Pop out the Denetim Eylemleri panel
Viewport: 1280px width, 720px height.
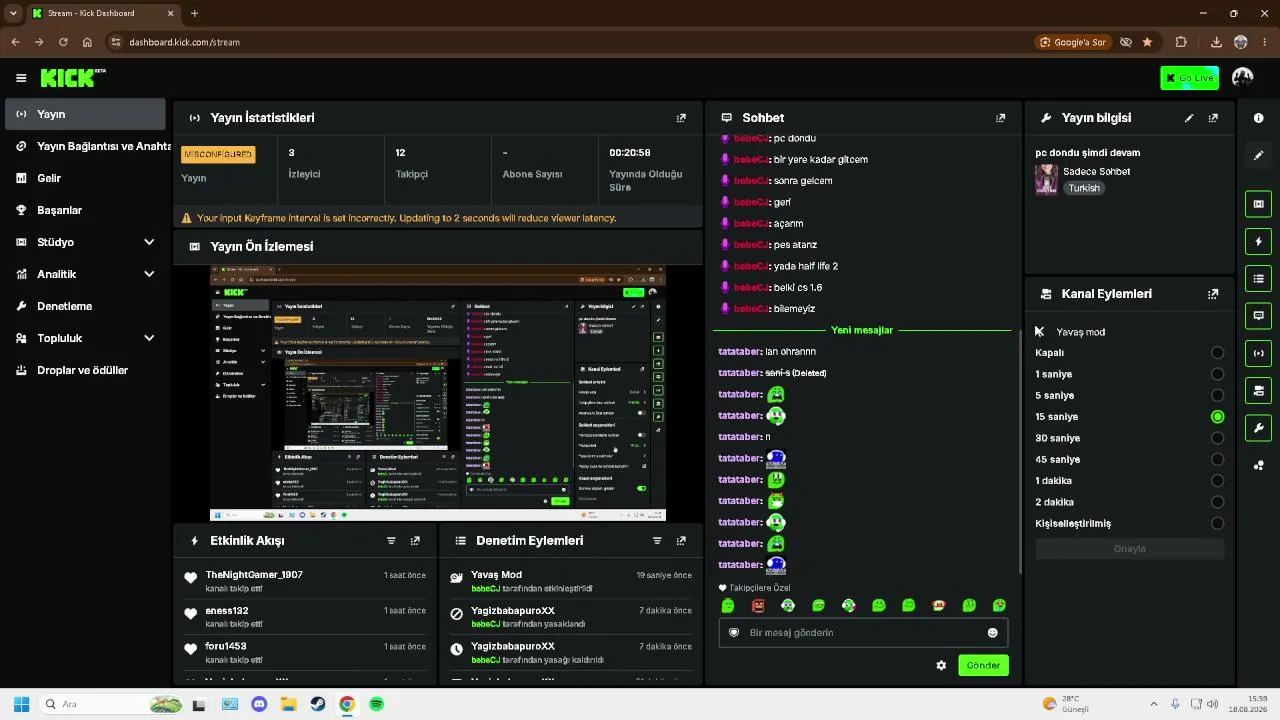[681, 541]
